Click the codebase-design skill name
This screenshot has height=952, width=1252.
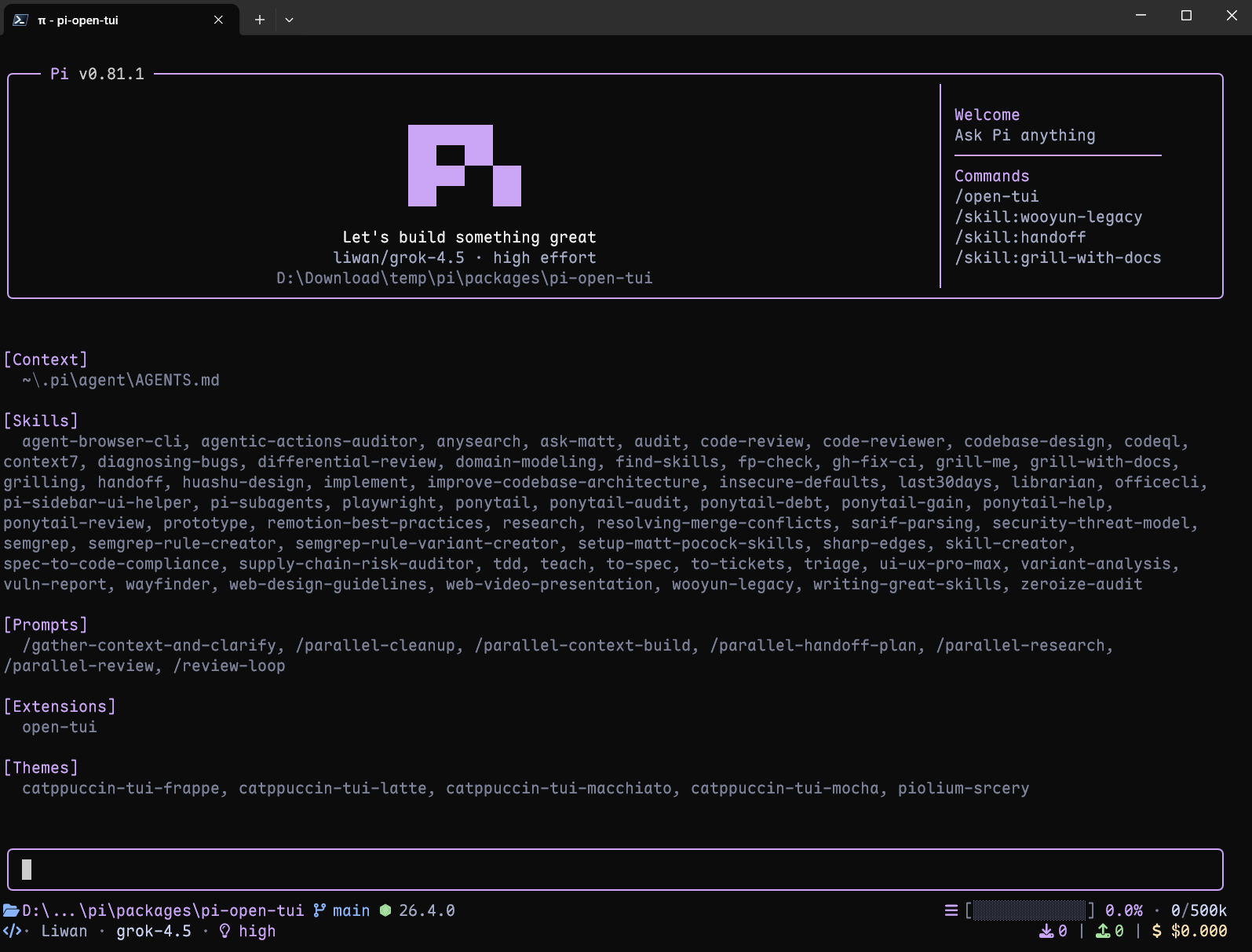click(1035, 441)
